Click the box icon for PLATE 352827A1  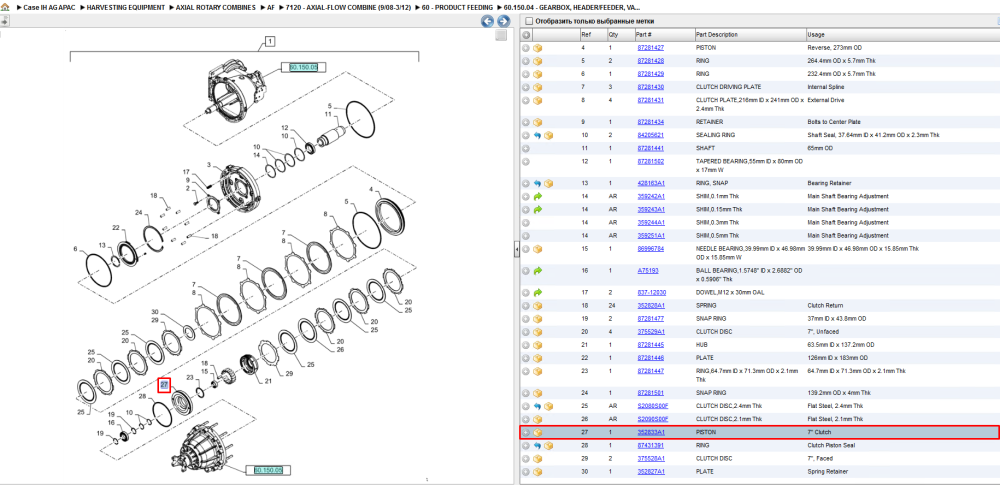pyautogui.click(x=538, y=472)
